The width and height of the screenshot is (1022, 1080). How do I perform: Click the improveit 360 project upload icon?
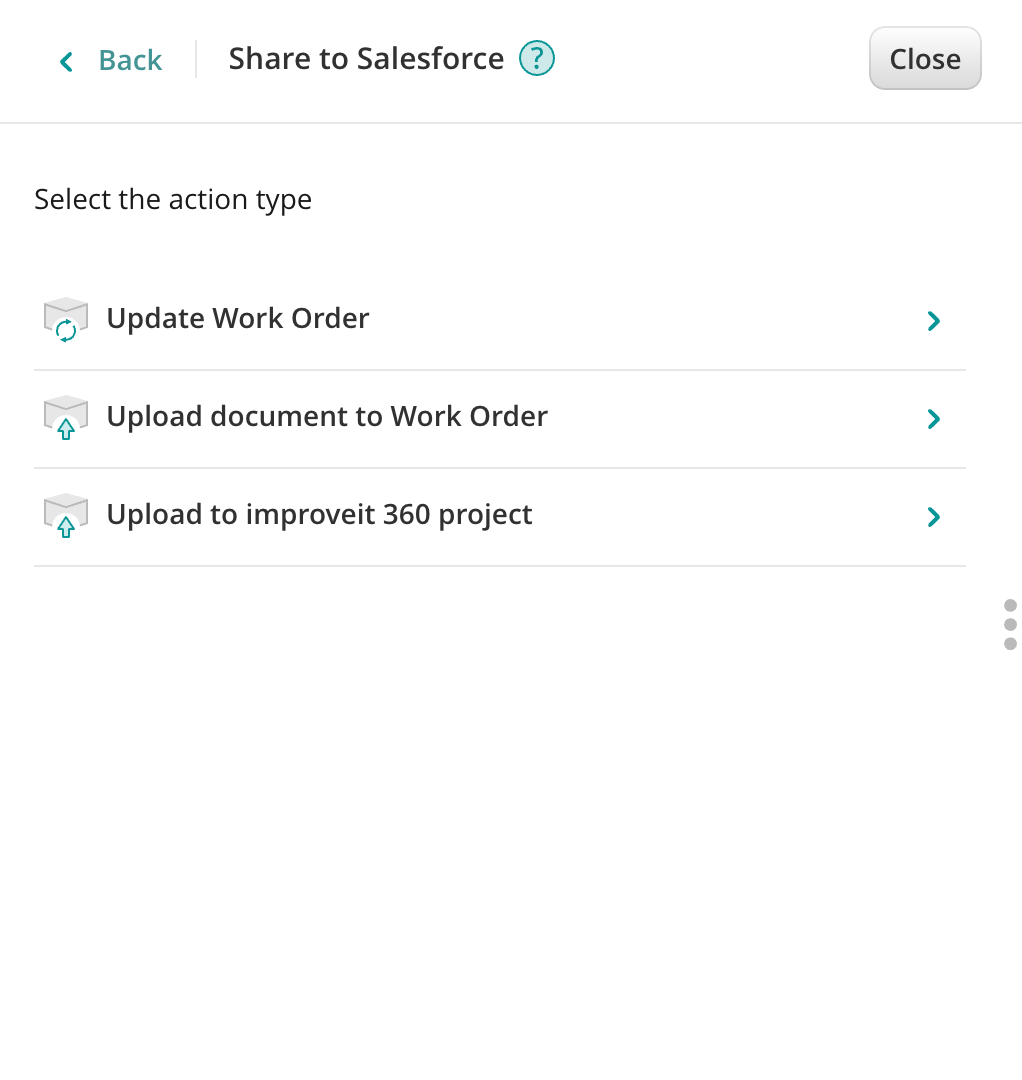point(66,516)
